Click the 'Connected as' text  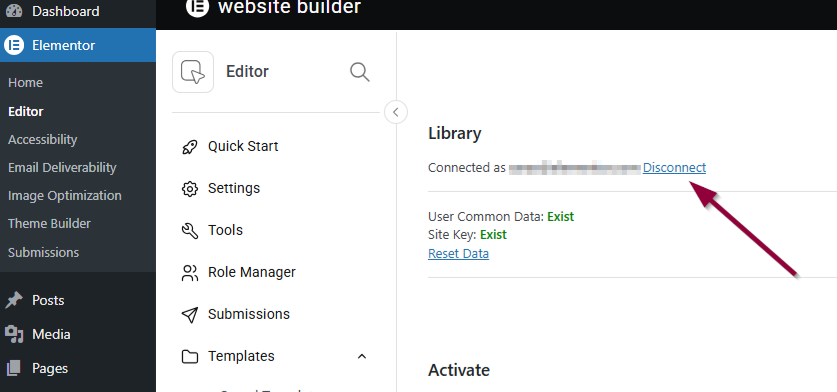pyautogui.click(x=467, y=168)
